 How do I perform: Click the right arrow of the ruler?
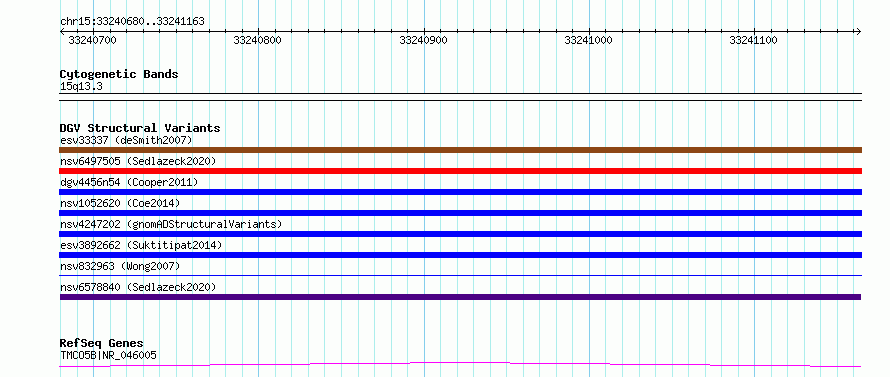pyautogui.click(x=858, y=32)
